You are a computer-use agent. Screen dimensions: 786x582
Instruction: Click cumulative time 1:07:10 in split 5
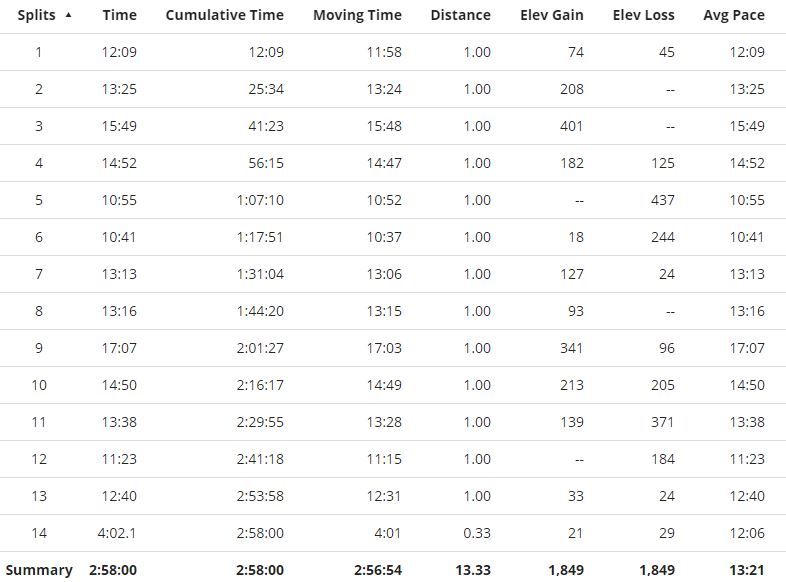click(x=260, y=200)
